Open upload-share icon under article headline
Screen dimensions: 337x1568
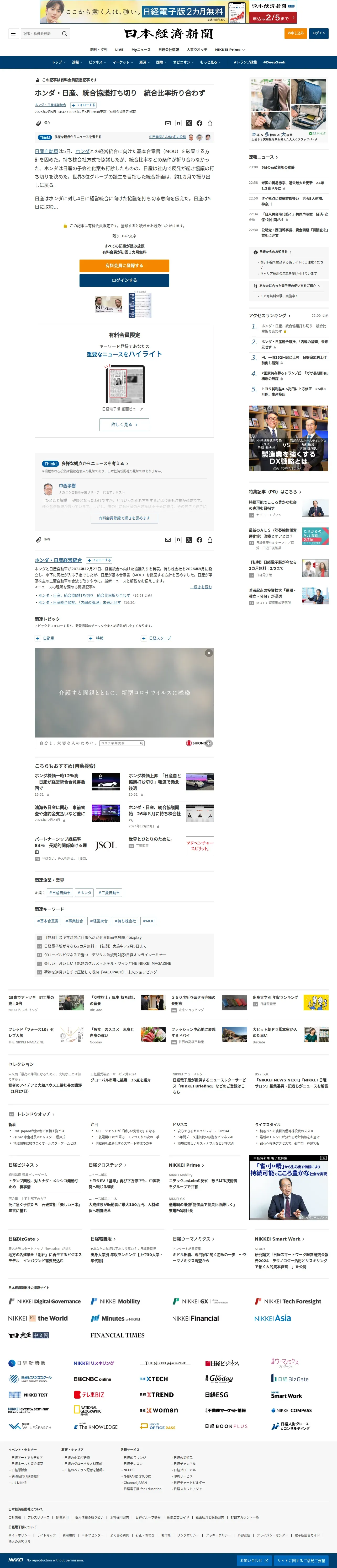[210, 123]
